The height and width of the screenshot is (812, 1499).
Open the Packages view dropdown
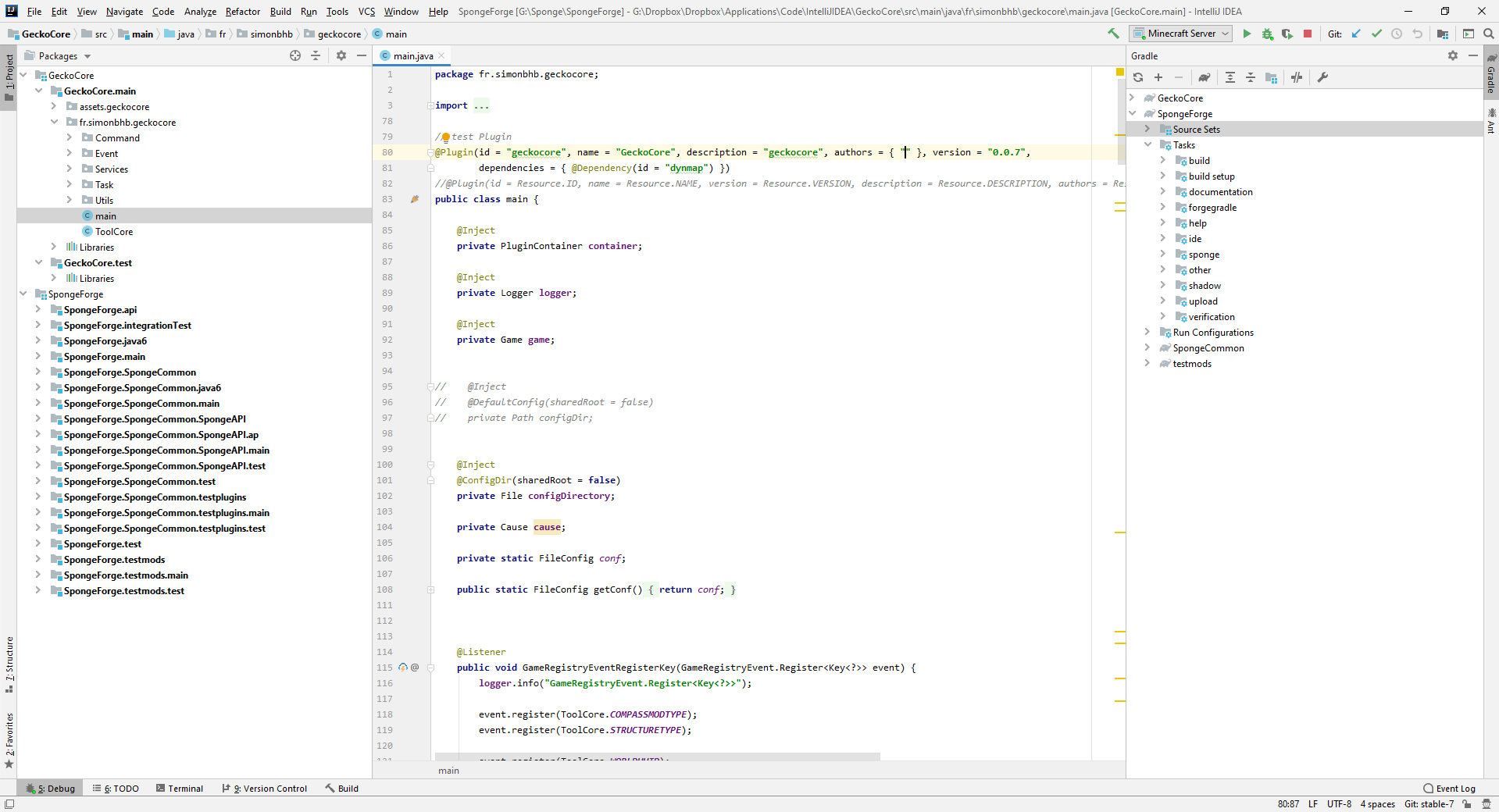pyautogui.click(x=87, y=56)
